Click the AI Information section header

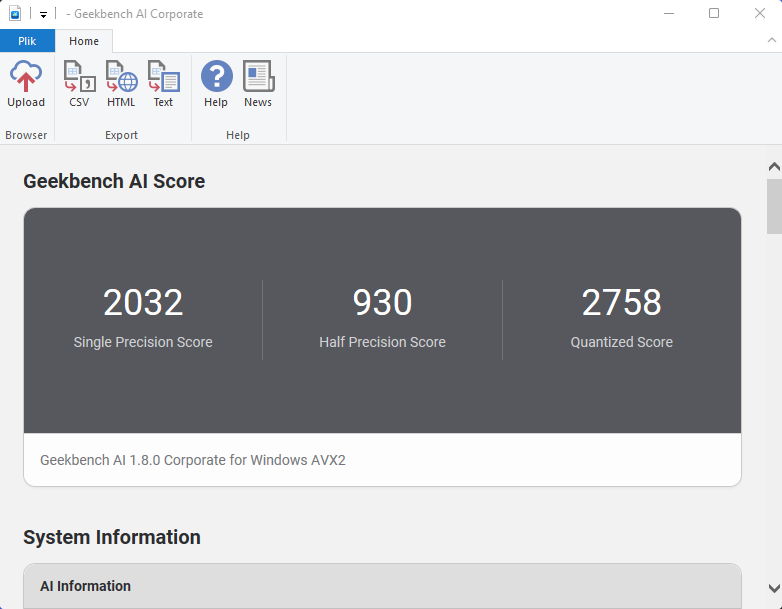[x=383, y=586]
